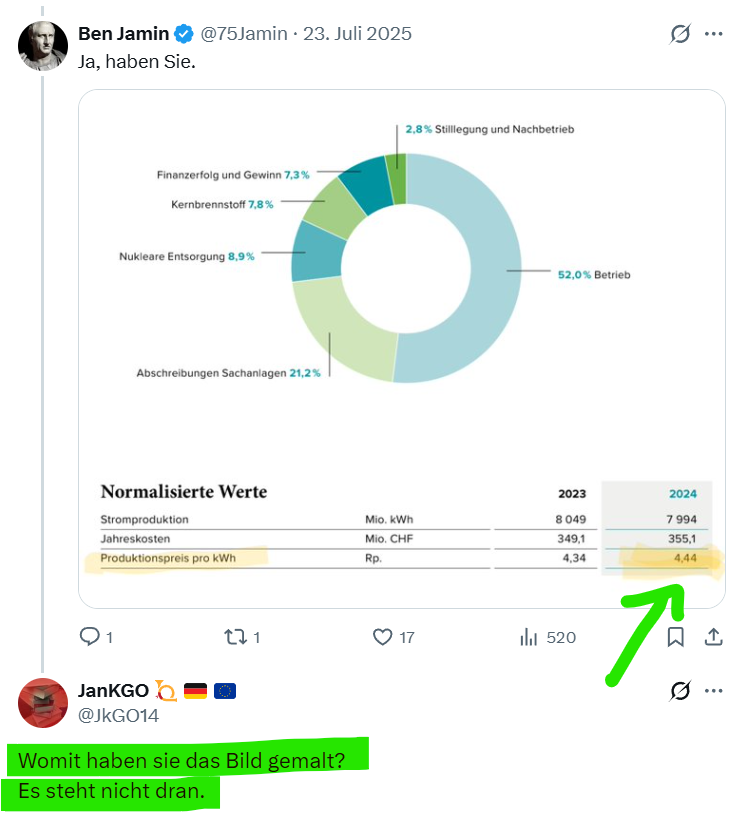The height and width of the screenshot is (821, 742).
Task: Click the Grok icon on JanKGO's reply
Action: point(680,691)
